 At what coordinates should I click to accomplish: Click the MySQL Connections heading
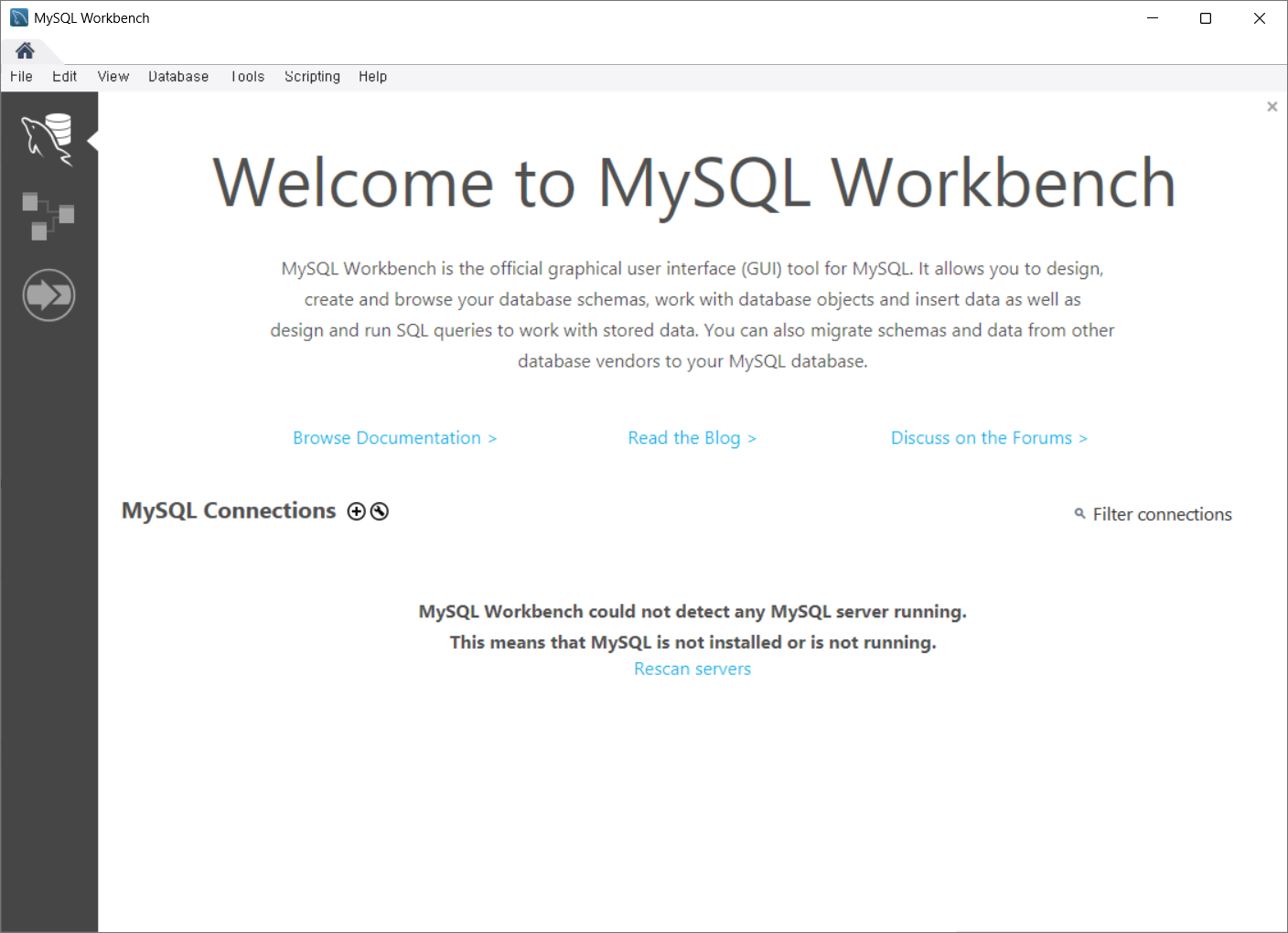coord(229,510)
